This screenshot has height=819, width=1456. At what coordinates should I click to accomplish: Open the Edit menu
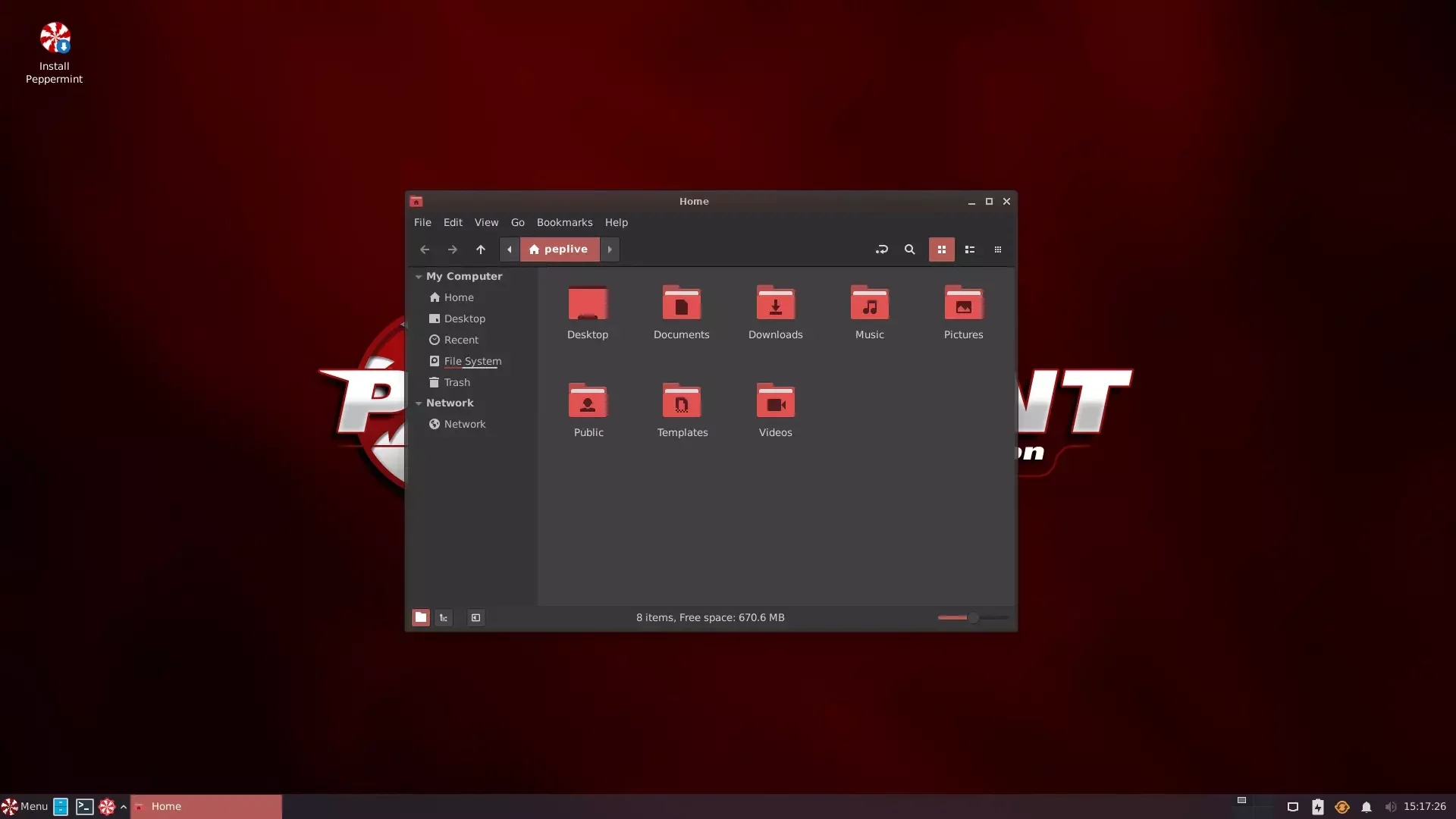pos(453,223)
